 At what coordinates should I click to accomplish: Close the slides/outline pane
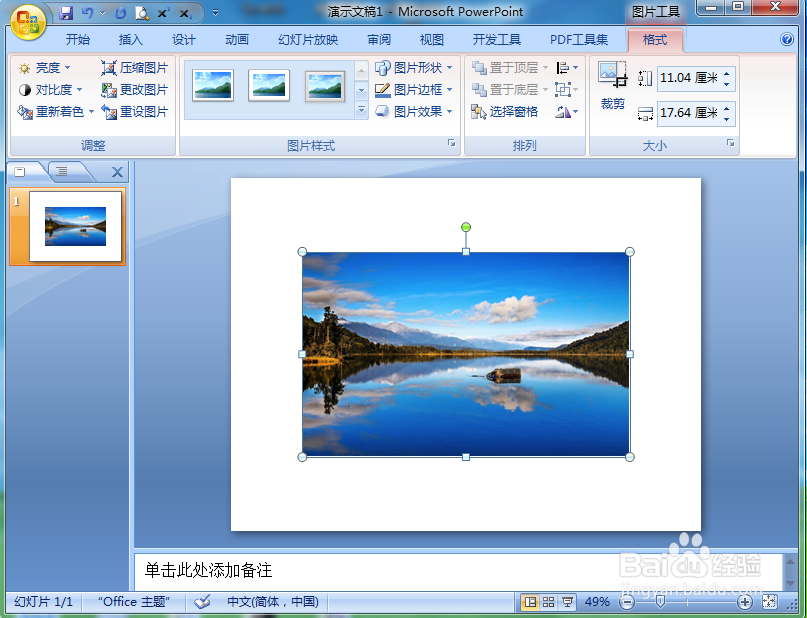(x=117, y=172)
